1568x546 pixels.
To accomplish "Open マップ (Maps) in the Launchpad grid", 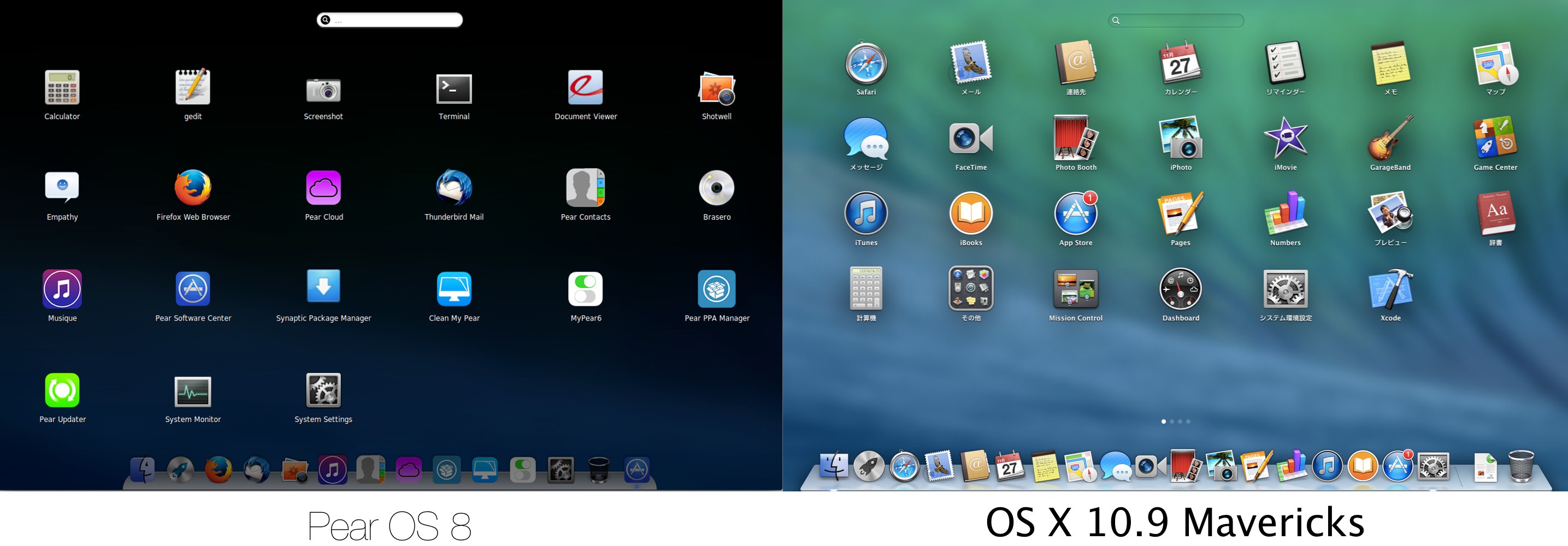I will coord(1495,63).
